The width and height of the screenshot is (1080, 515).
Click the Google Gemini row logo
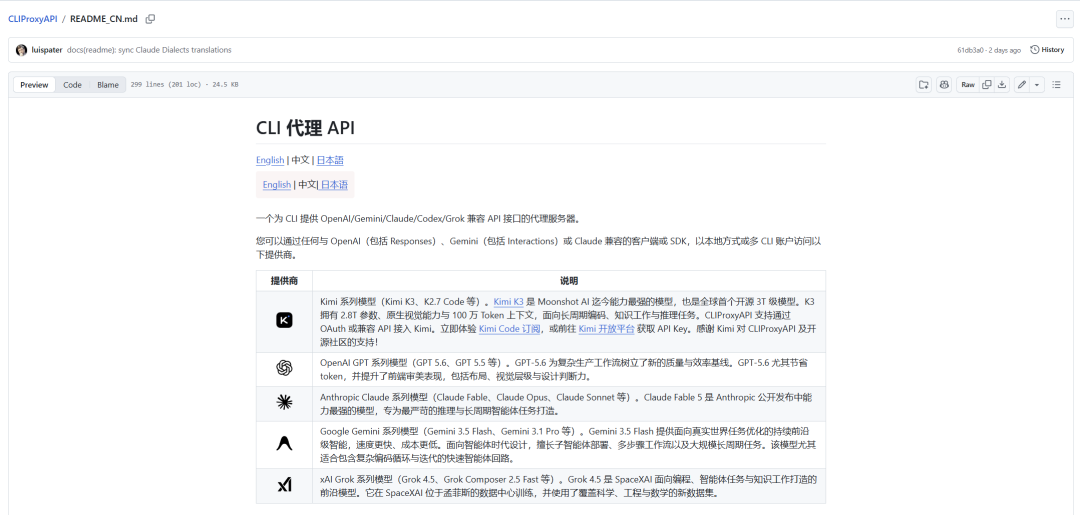pyautogui.click(x=284, y=444)
